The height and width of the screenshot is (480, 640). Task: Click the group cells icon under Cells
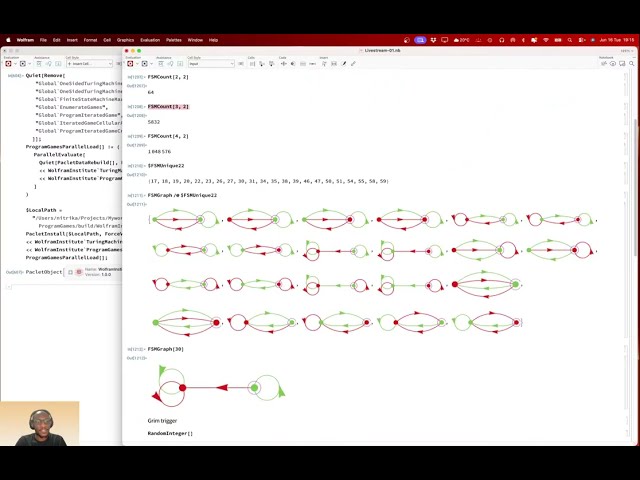click(252, 64)
